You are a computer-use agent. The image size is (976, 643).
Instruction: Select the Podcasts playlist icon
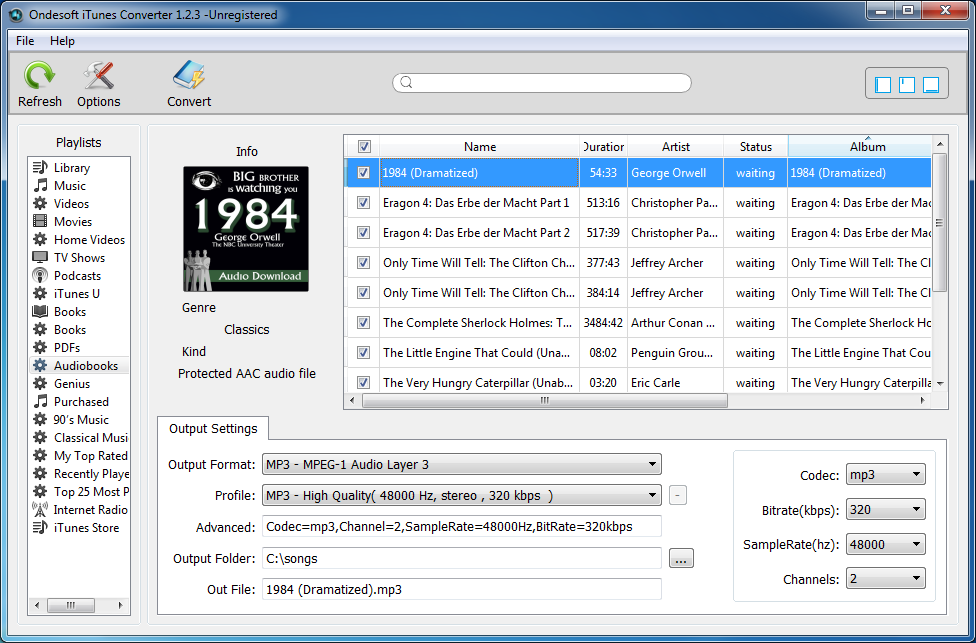42,275
